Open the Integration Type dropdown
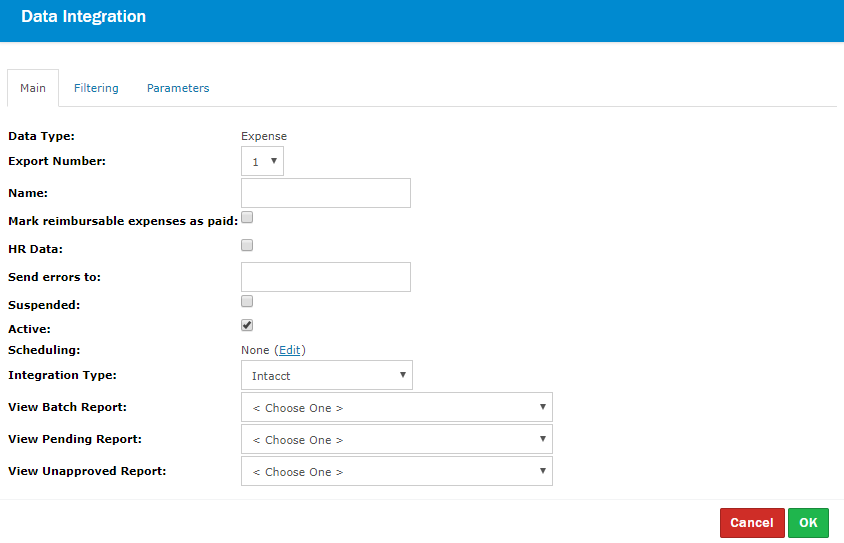The image size is (844, 543). [x=326, y=375]
